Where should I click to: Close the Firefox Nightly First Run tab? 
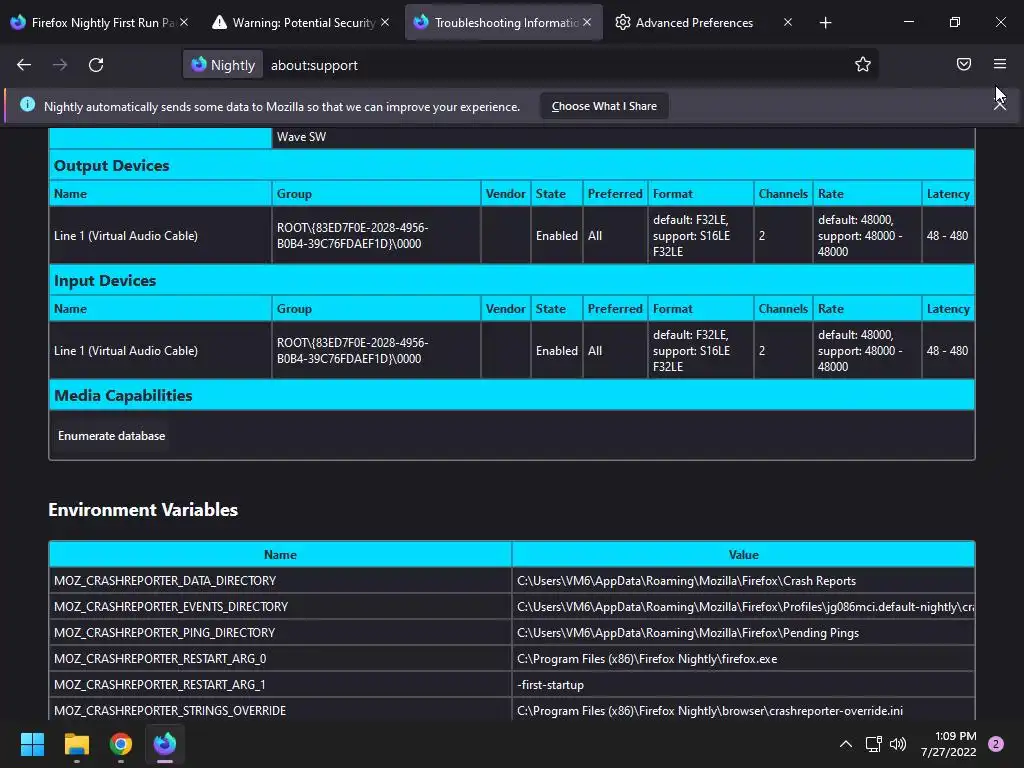tap(184, 22)
